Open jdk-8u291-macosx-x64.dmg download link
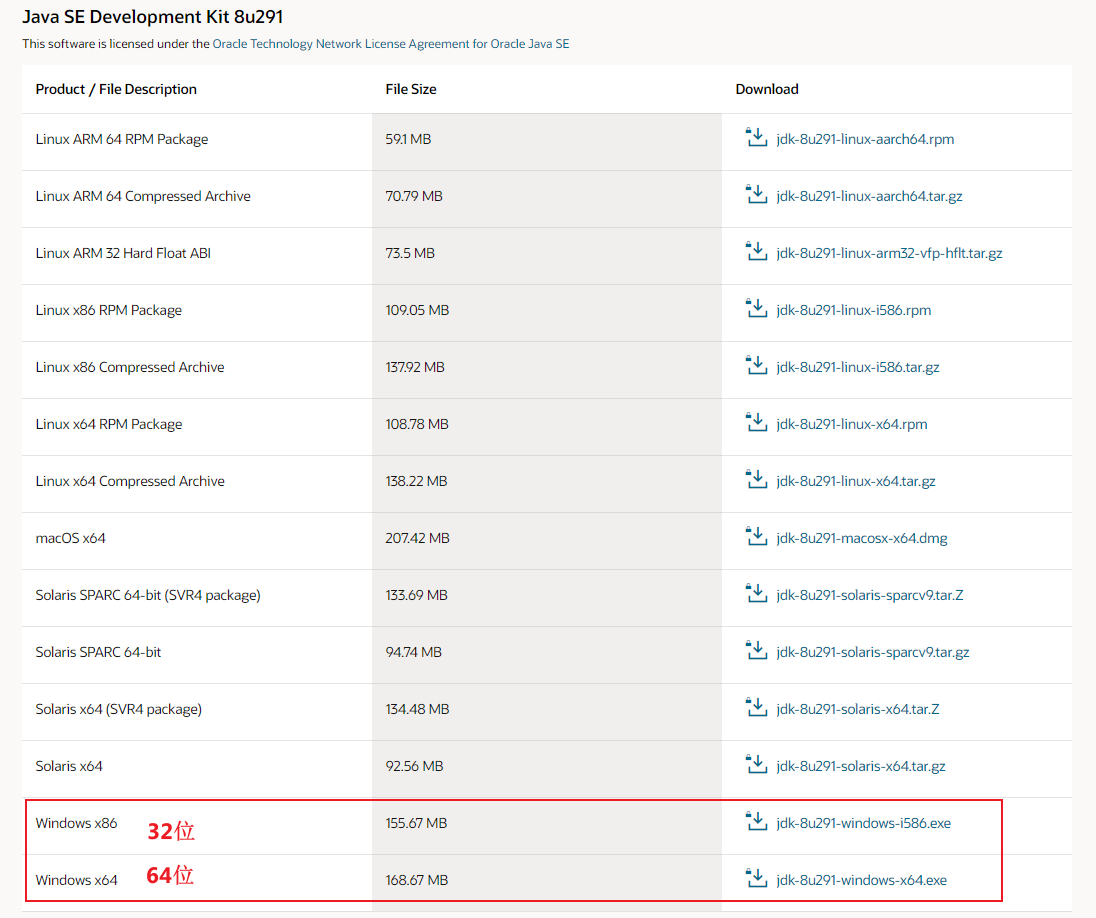 click(861, 538)
